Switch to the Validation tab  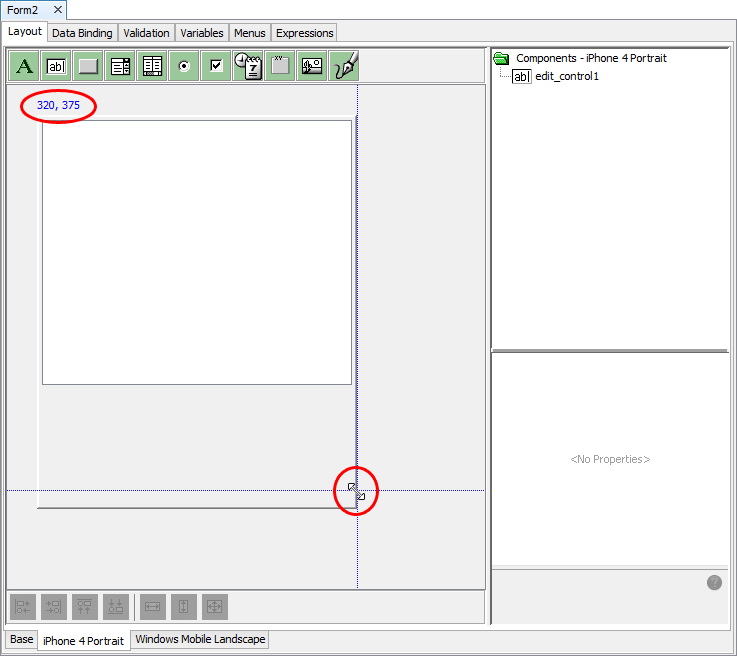click(146, 33)
